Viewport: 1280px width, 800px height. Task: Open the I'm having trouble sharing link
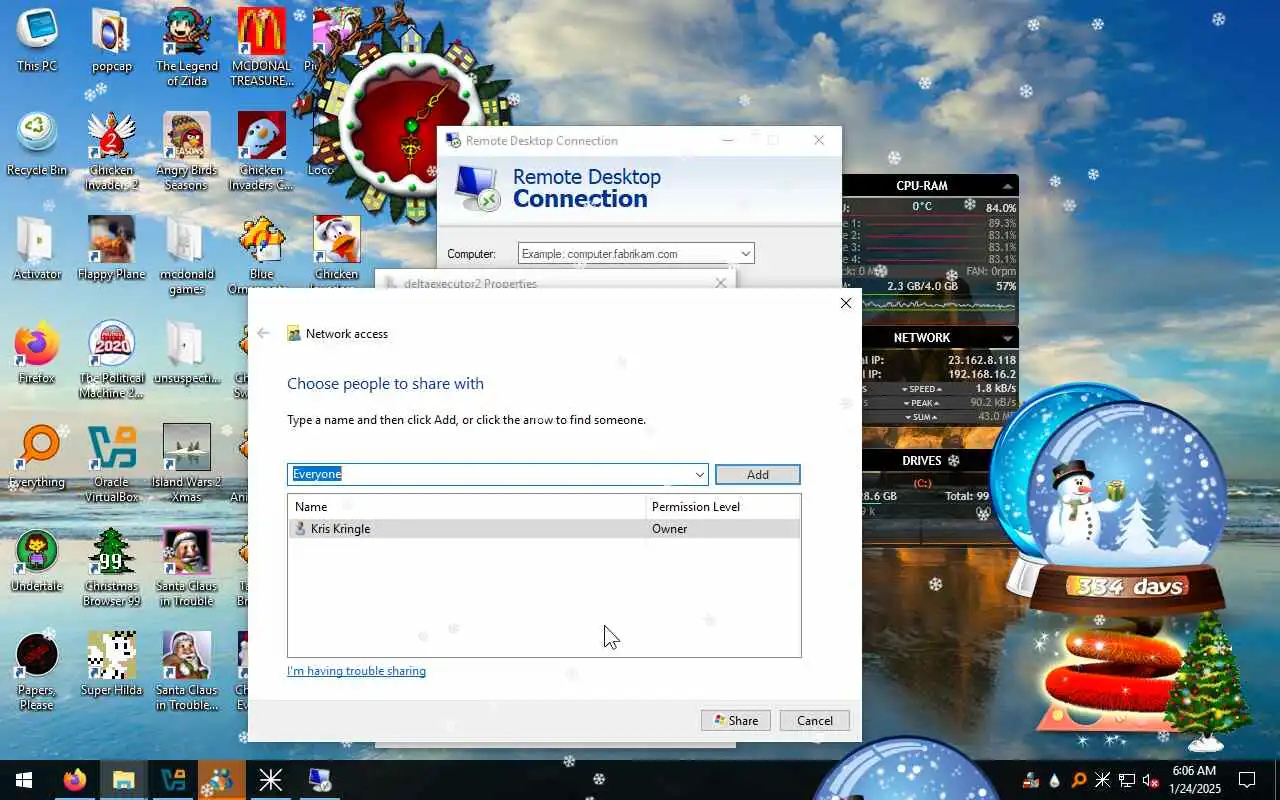click(356, 671)
